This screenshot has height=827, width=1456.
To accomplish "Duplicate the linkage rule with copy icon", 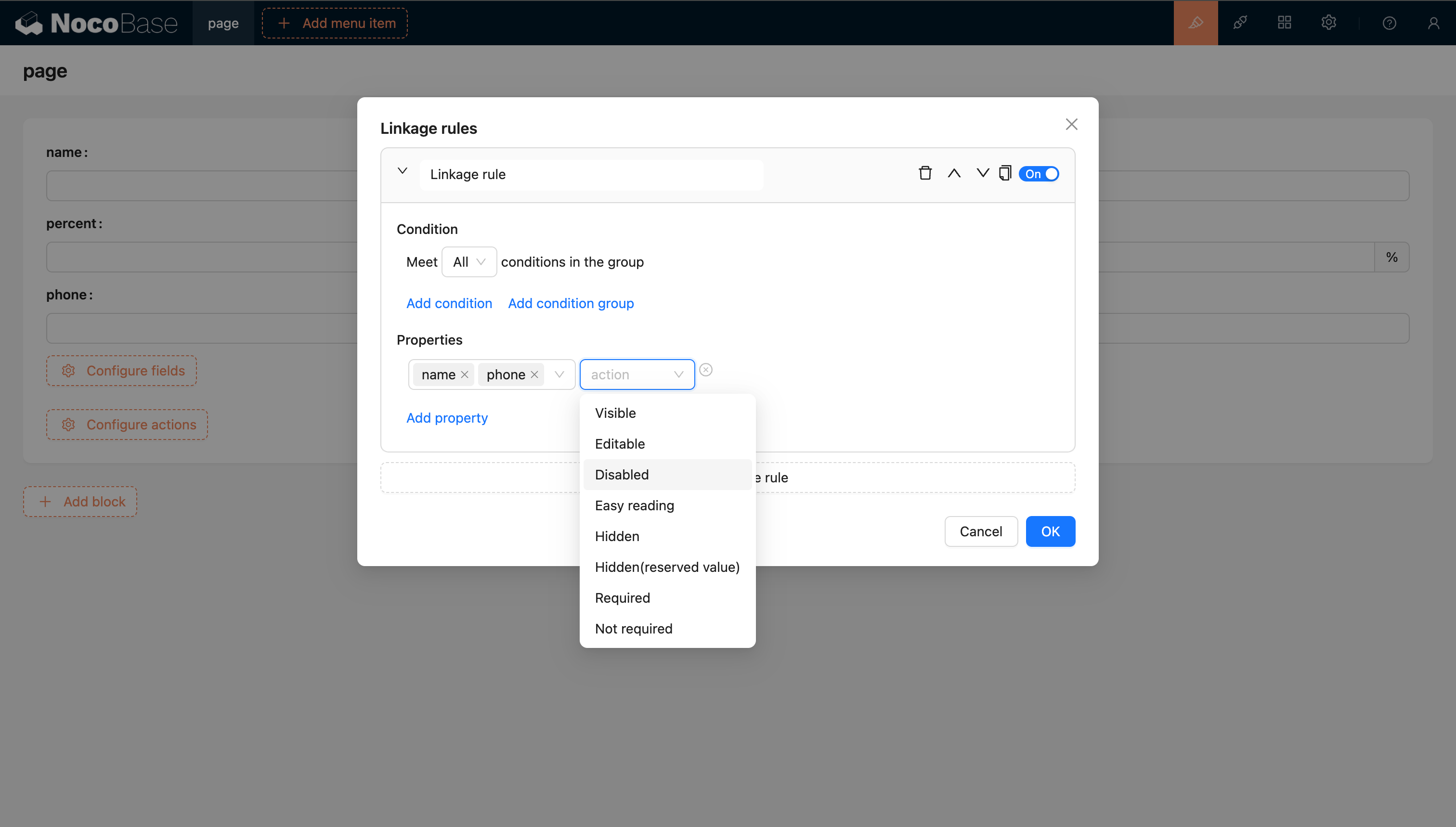I will point(1005,173).
